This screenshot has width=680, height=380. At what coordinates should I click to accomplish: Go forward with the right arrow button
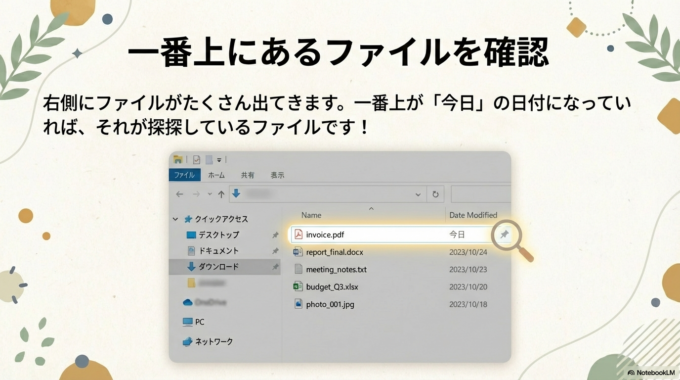pyautogui.click(x=196, y=194)
